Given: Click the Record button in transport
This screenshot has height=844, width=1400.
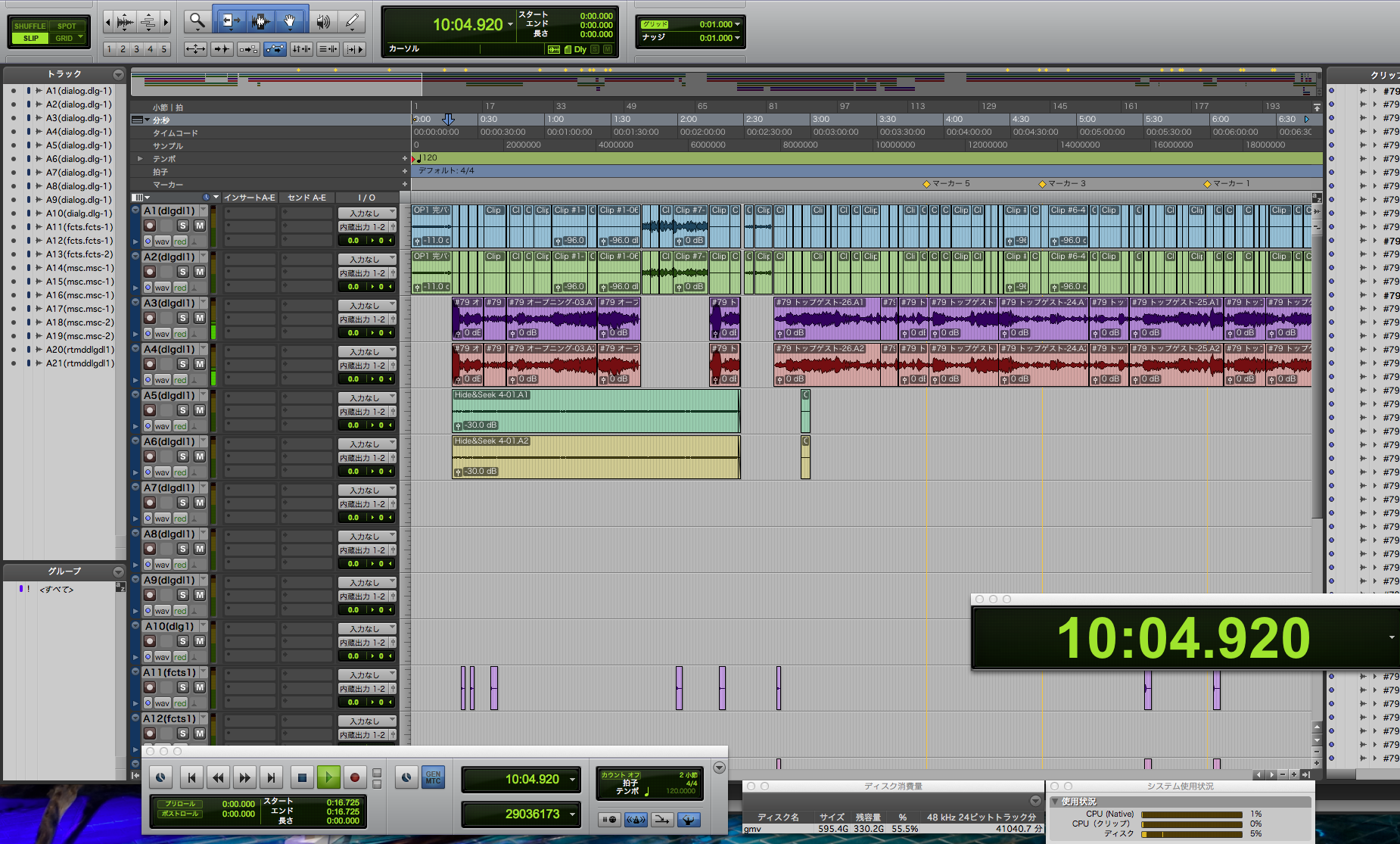Looking at the screenshot, I should [354, 777].
